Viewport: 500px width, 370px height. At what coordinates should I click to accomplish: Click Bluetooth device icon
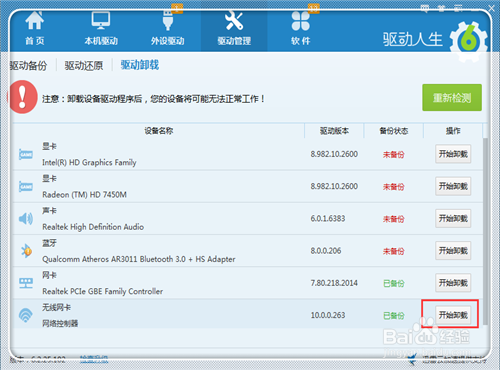(26, 251)
